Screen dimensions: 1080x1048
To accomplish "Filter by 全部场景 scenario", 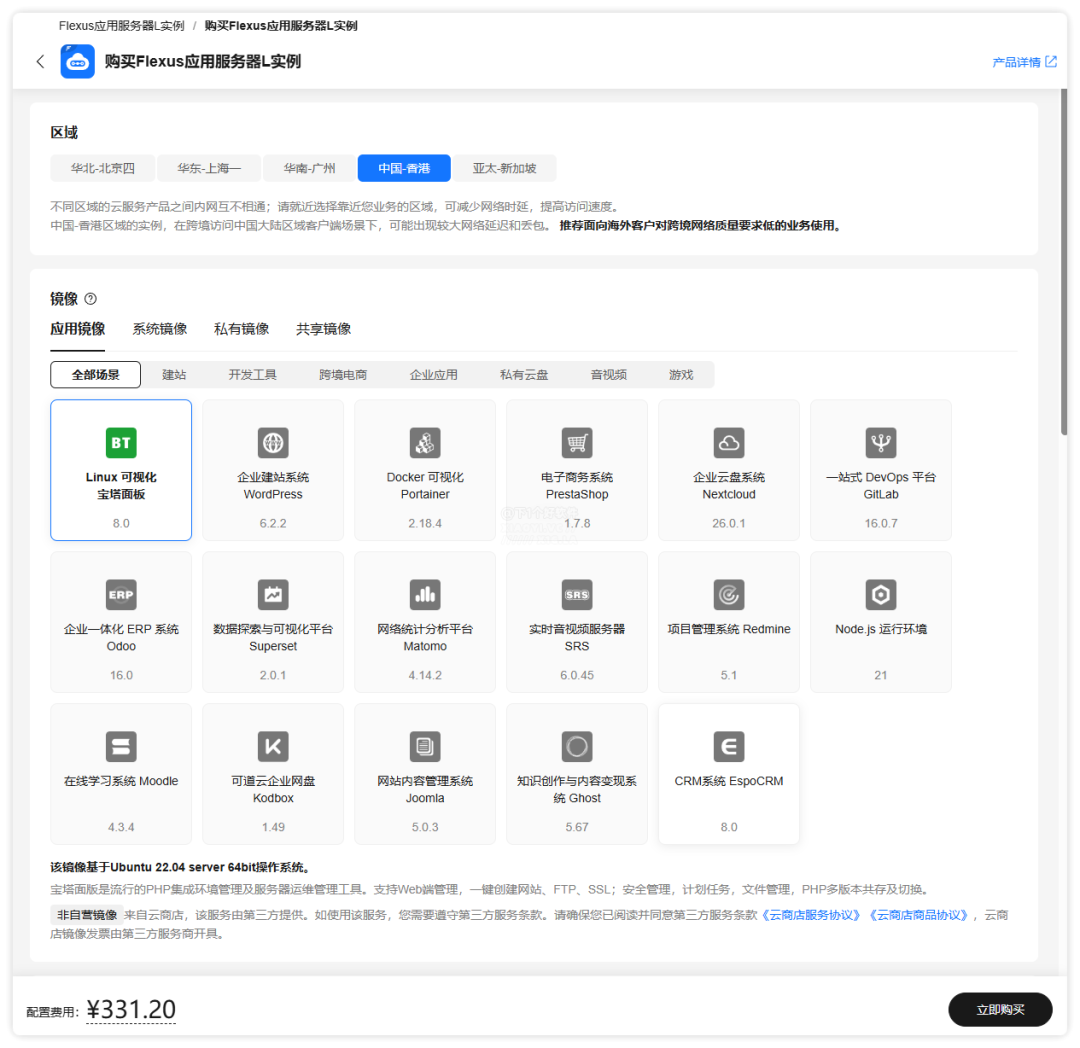I will (x=96, y=375).
